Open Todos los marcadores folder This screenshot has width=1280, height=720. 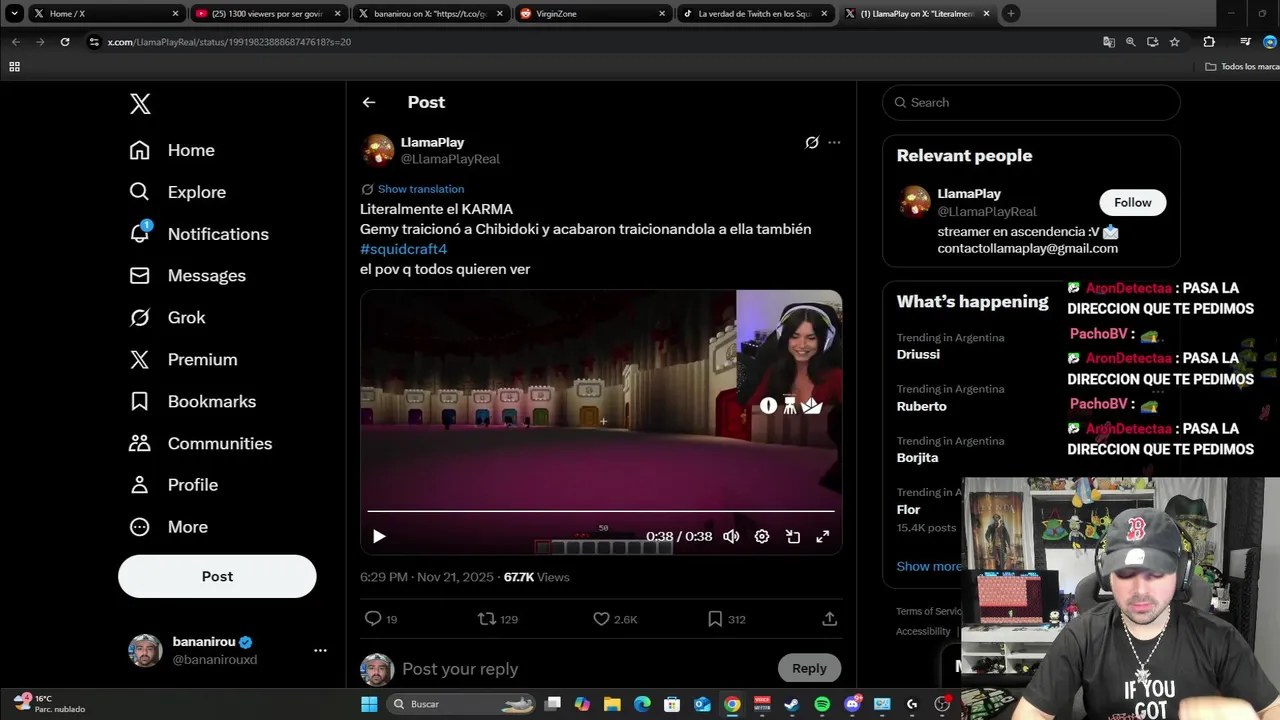pos(1242,66)
